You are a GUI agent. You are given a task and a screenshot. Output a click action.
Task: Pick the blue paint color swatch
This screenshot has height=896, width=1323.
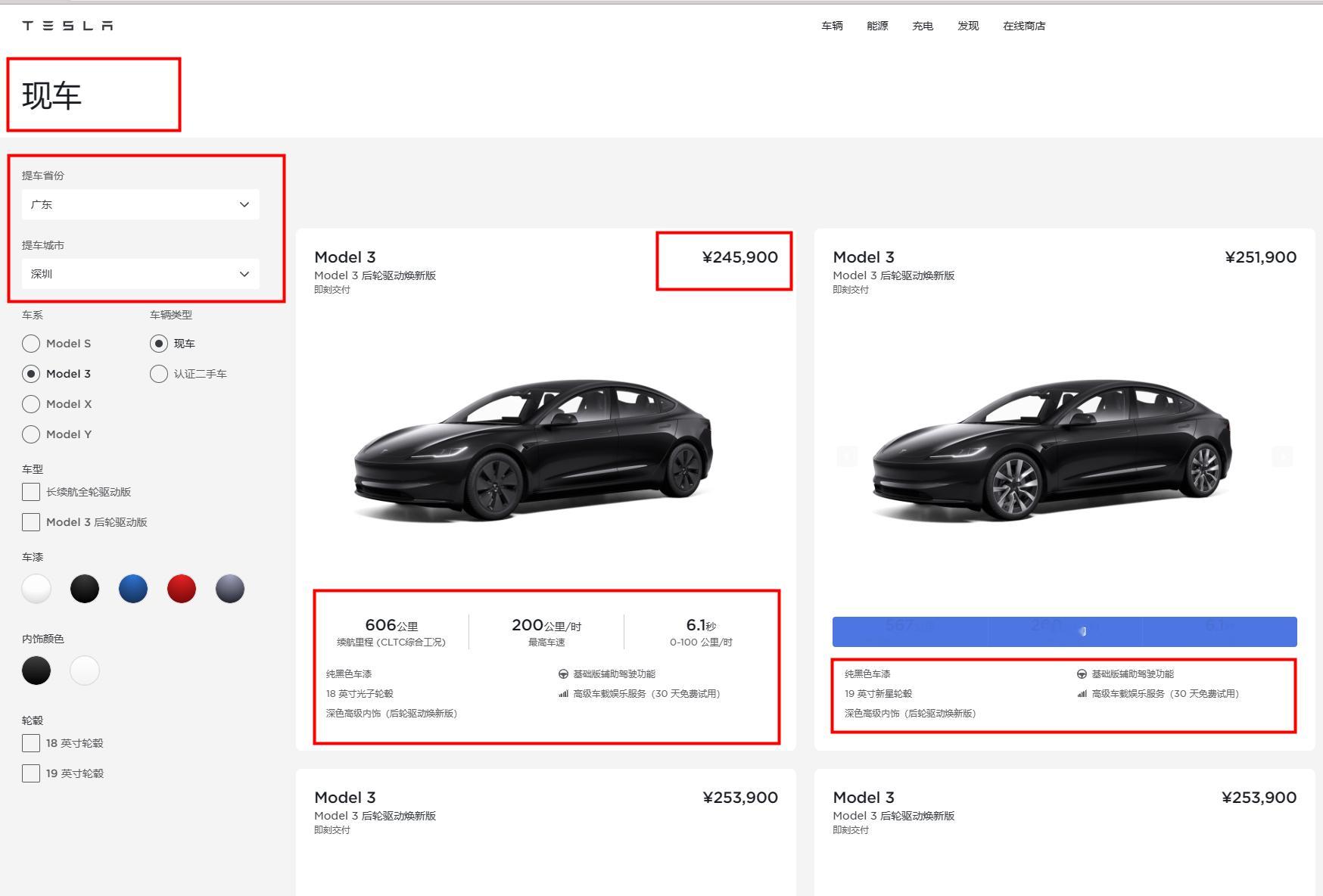[133, 589]
